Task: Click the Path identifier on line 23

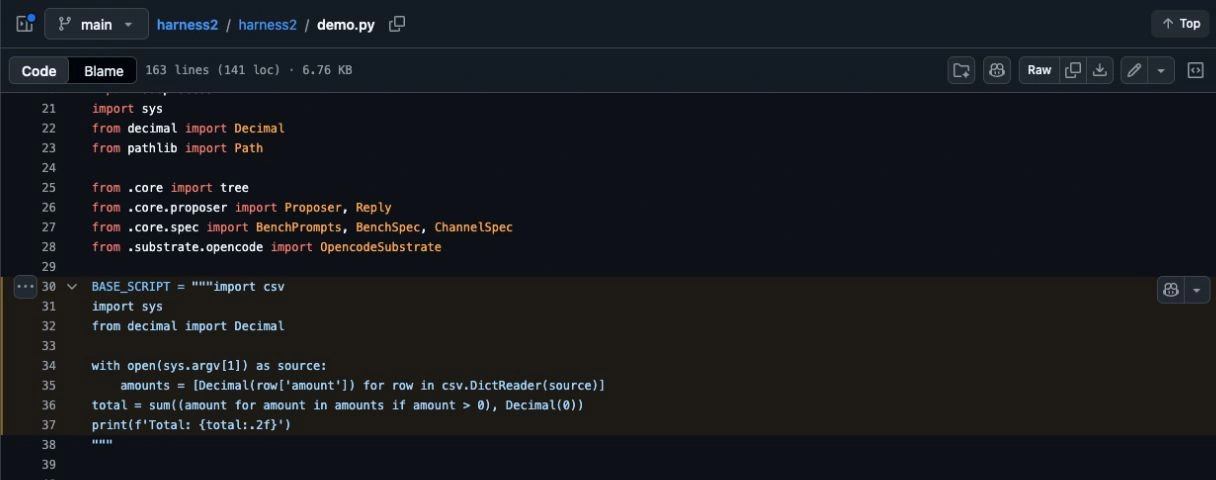Action: click(x=249, y=148)
